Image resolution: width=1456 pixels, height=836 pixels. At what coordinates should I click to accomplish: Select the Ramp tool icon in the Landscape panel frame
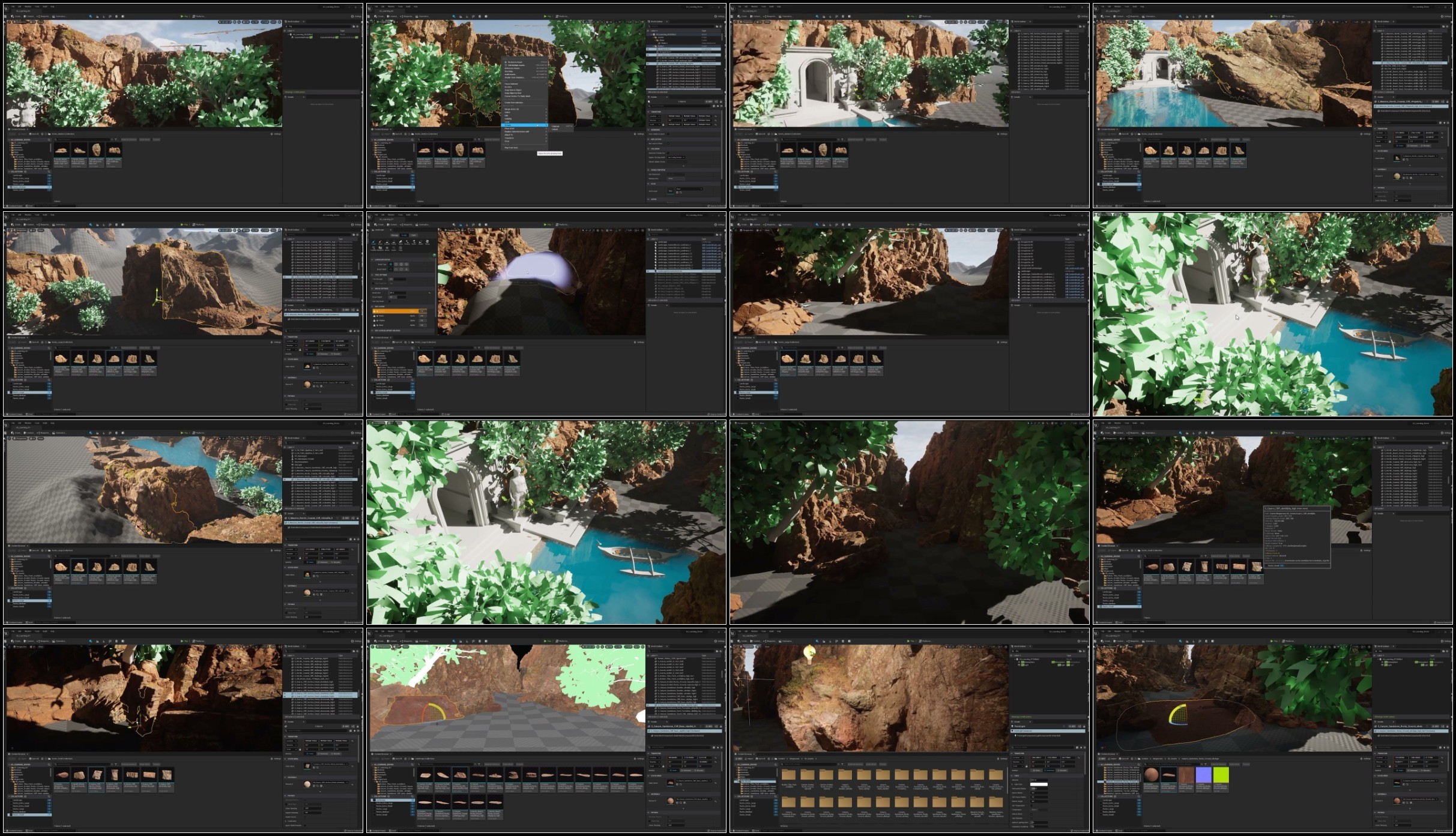400,242
